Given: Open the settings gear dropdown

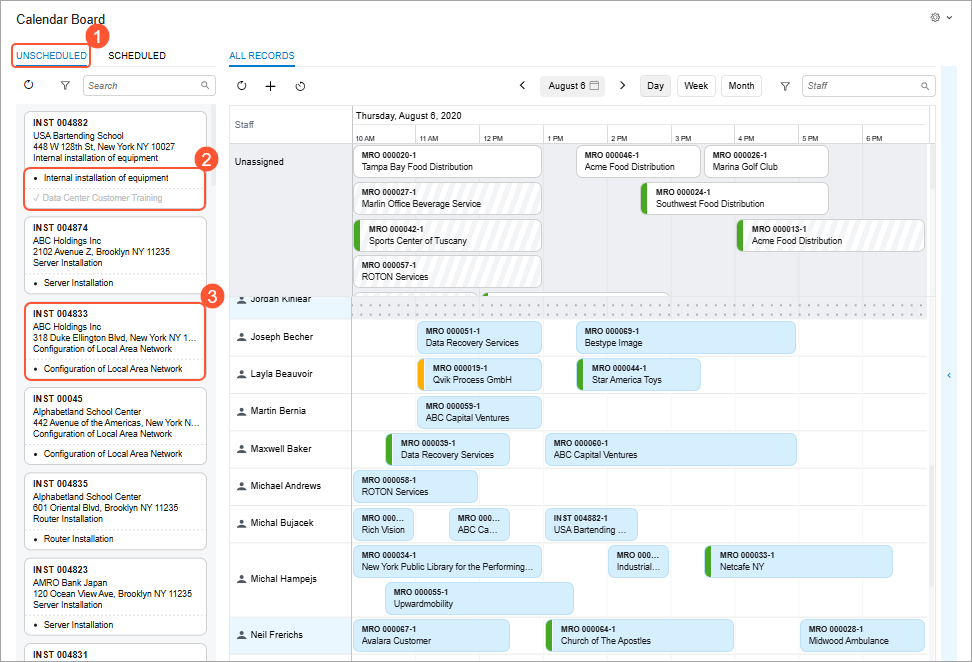Looking at the screenshot, I should pyautogui.click(x=939, y=18).
